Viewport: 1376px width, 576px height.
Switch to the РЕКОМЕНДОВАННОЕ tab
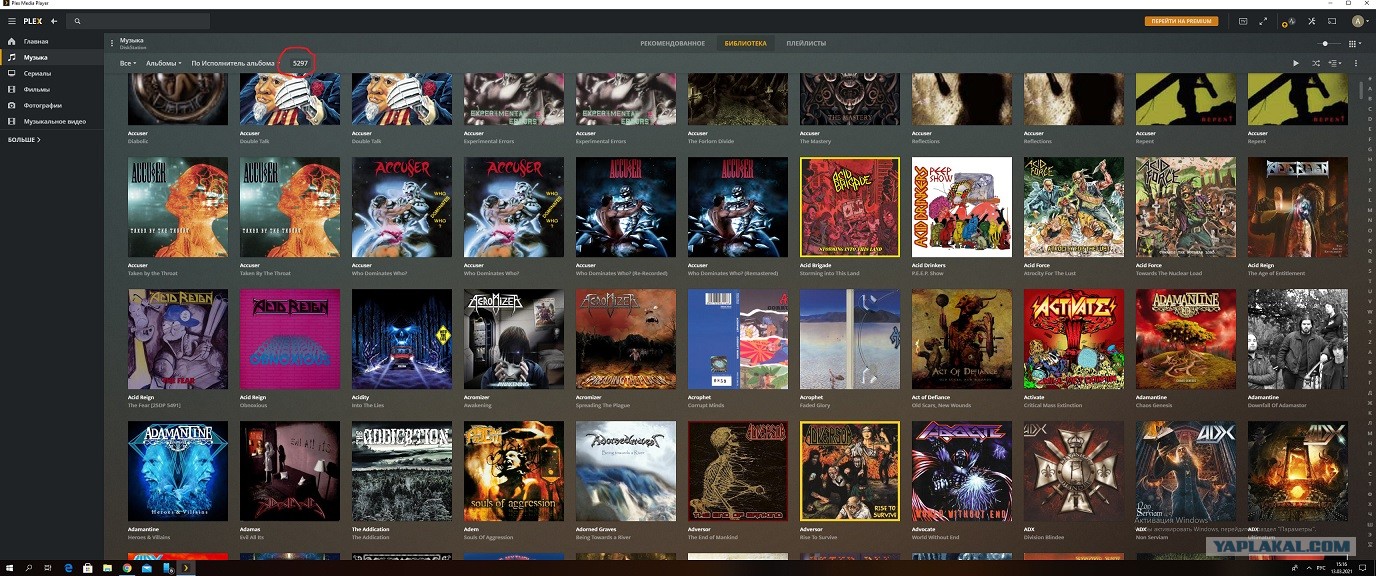(673, 44)
